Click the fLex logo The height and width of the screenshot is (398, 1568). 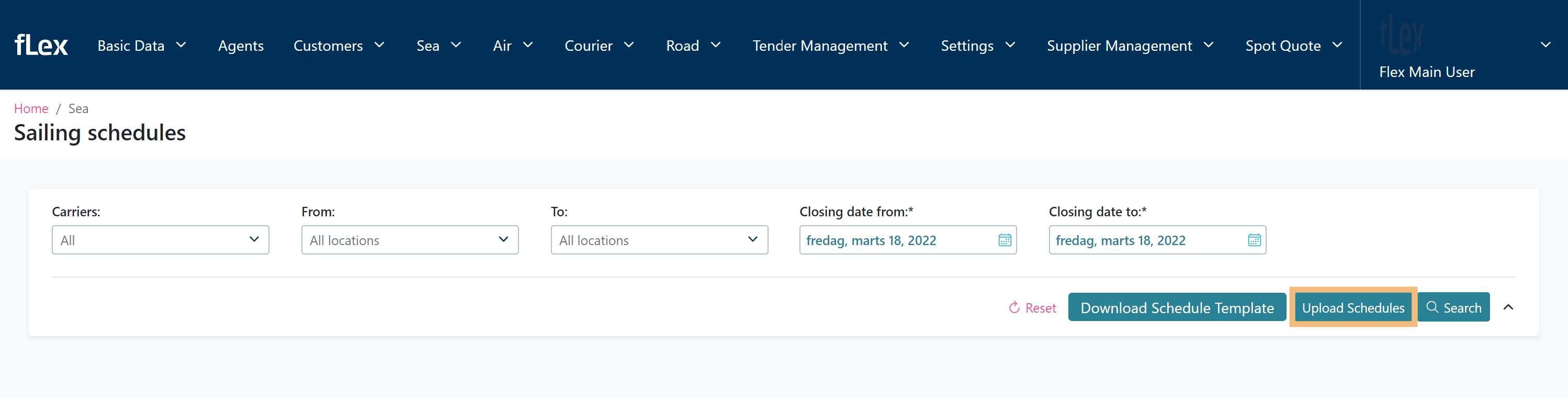coord(41,45)
